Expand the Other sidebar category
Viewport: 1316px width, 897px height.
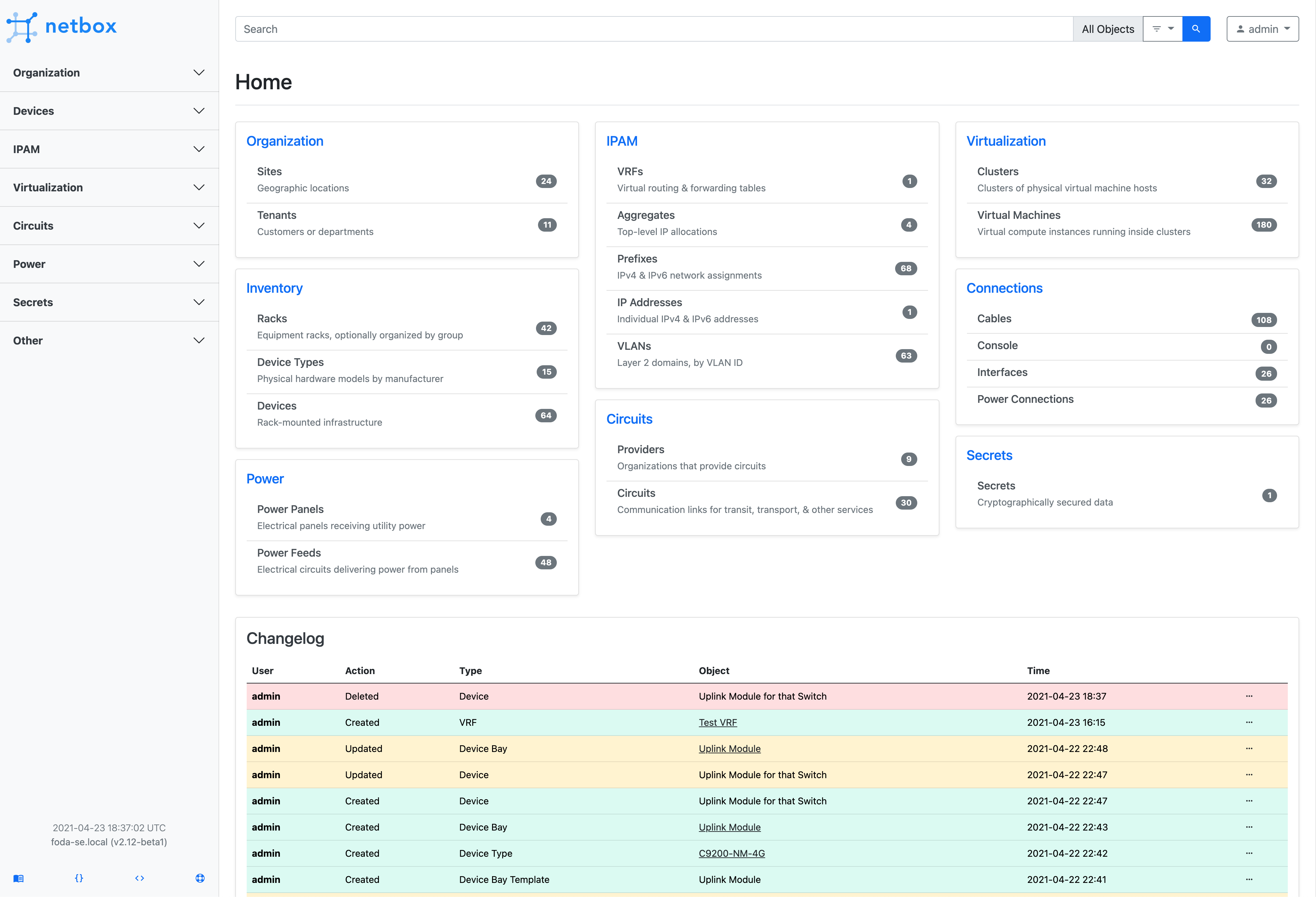[109, 340]
